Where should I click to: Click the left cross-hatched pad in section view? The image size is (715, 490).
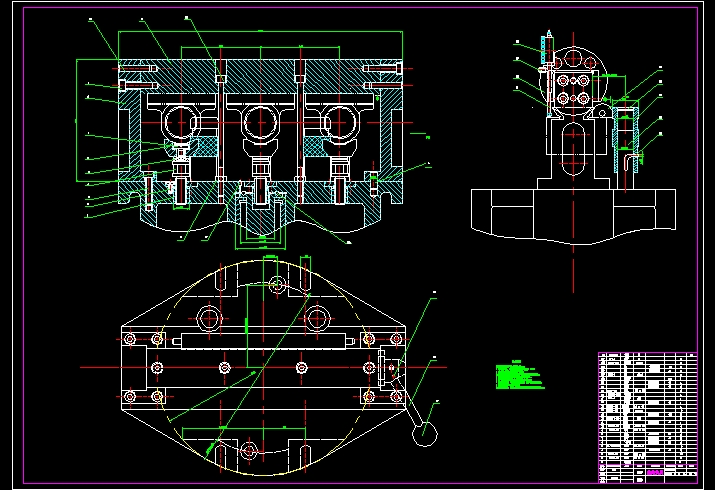point(204,146)
